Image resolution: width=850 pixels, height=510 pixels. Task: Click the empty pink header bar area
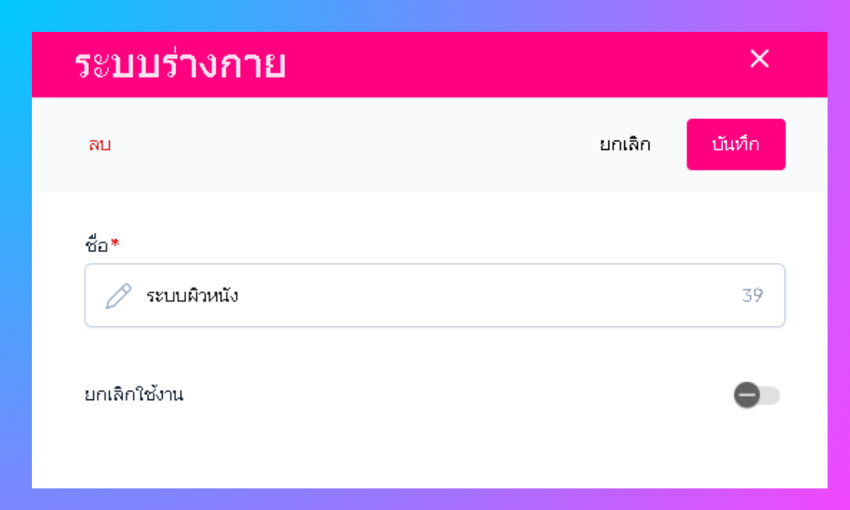500,64
